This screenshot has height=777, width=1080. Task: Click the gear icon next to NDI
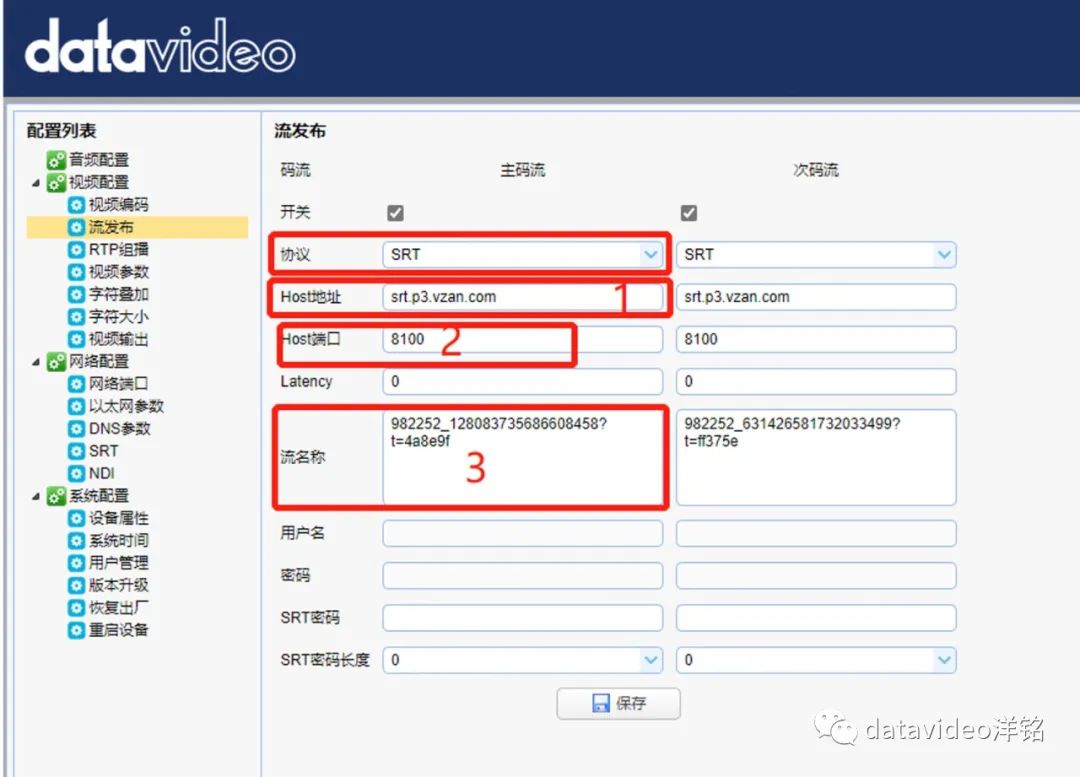click(x=76, y=473)
